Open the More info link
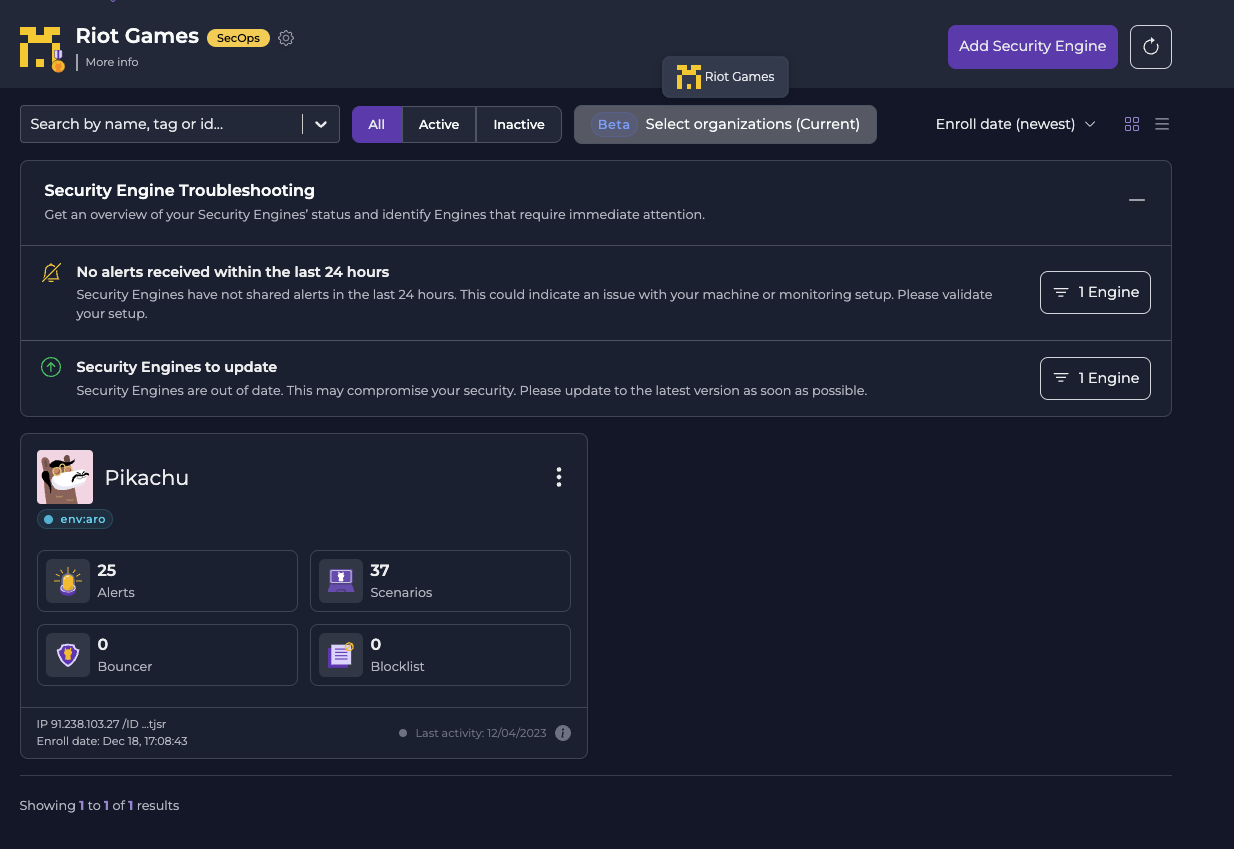 point(111,62)
